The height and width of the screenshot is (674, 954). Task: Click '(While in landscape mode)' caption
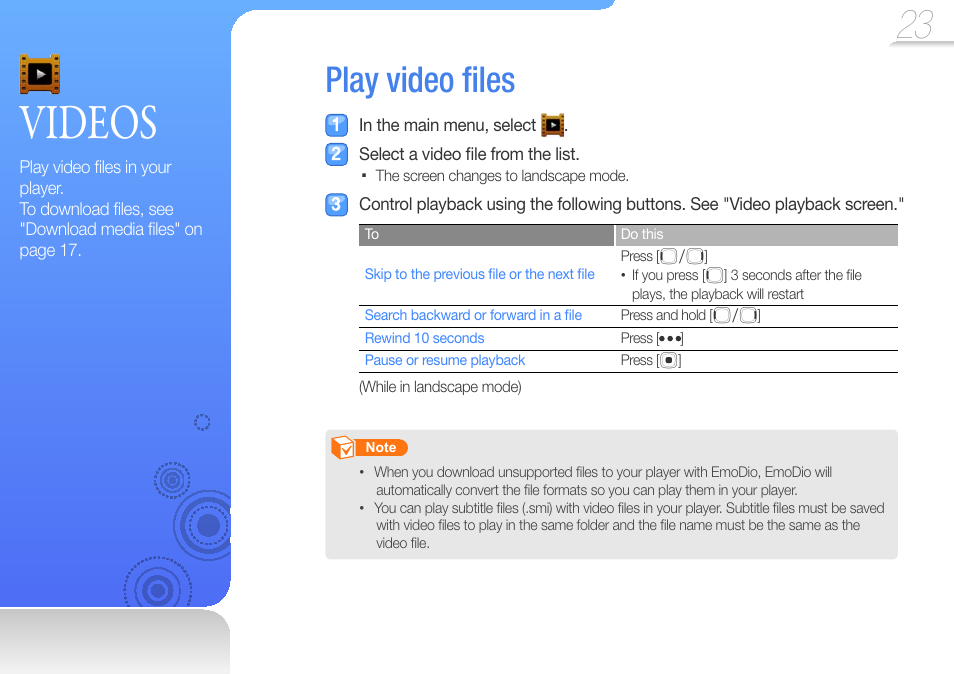pyautogui.click(x=440, y=387)
